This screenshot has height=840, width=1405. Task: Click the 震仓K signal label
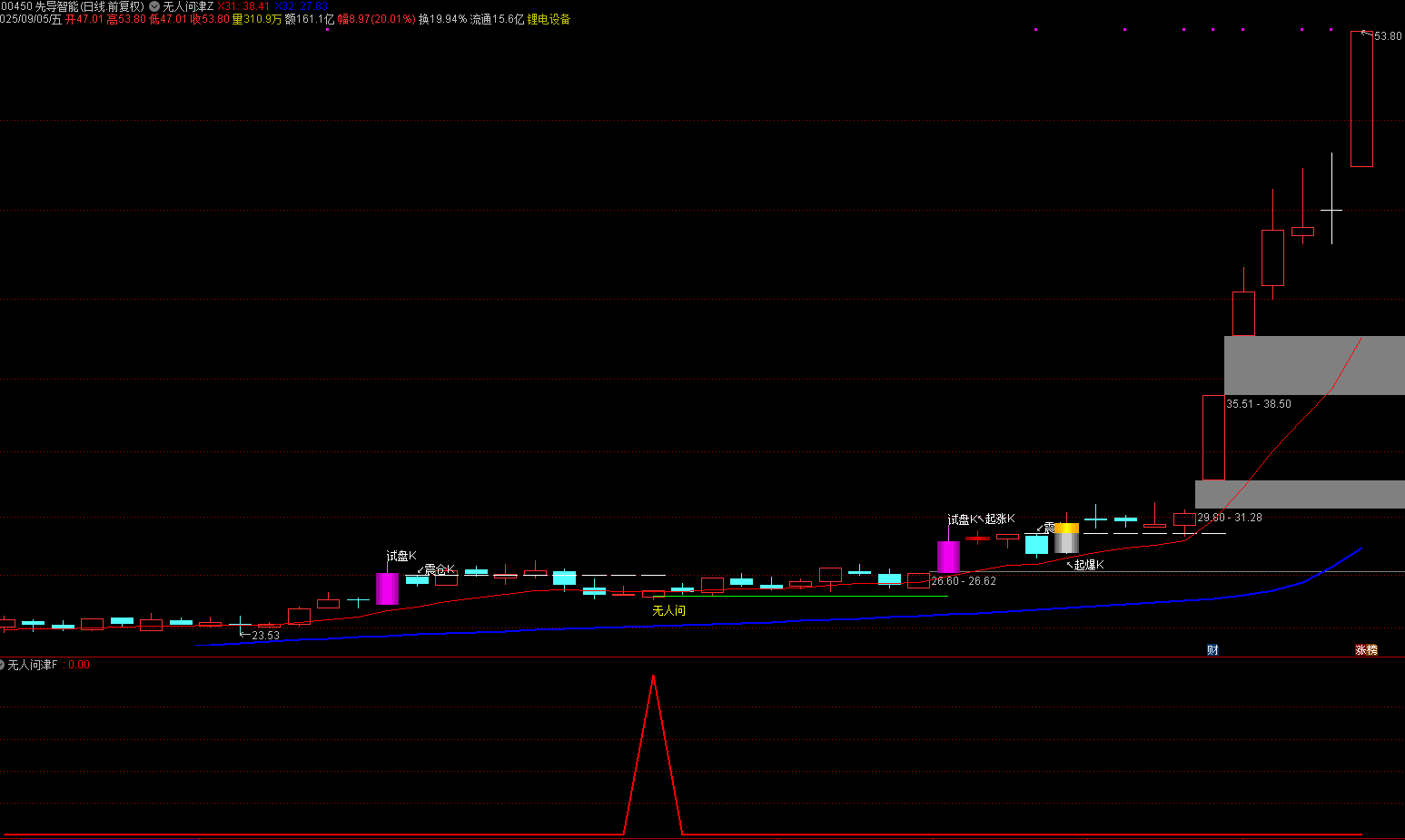click(x=440, y=569)
